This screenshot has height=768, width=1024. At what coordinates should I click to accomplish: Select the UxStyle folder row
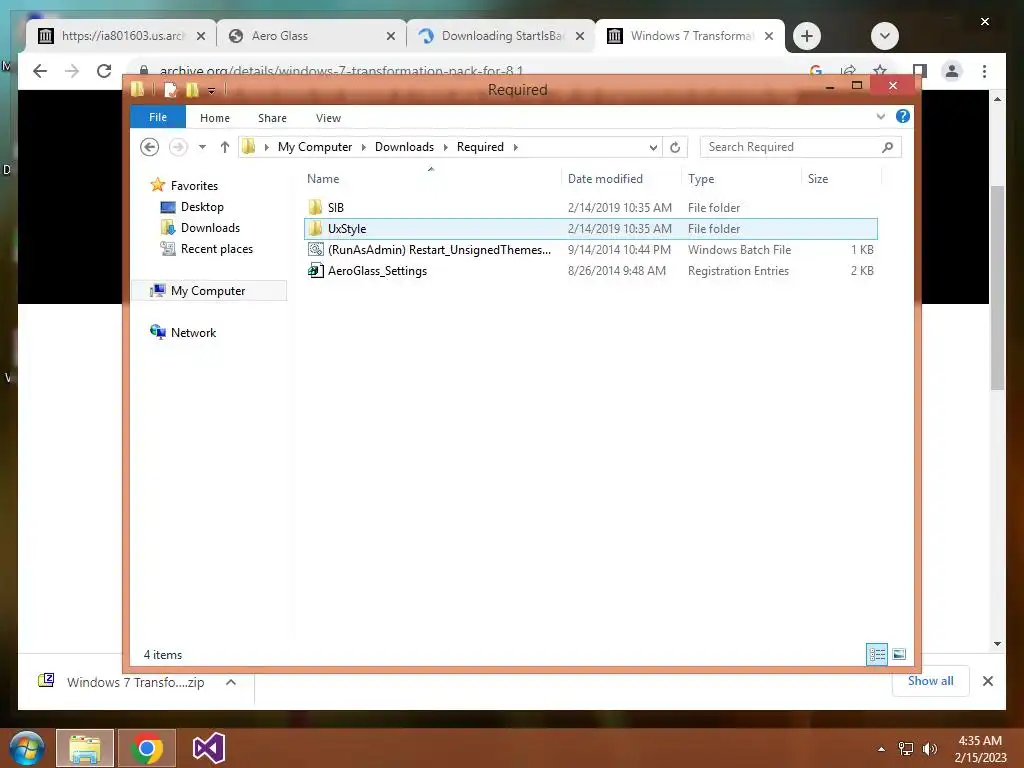(590, 229)
